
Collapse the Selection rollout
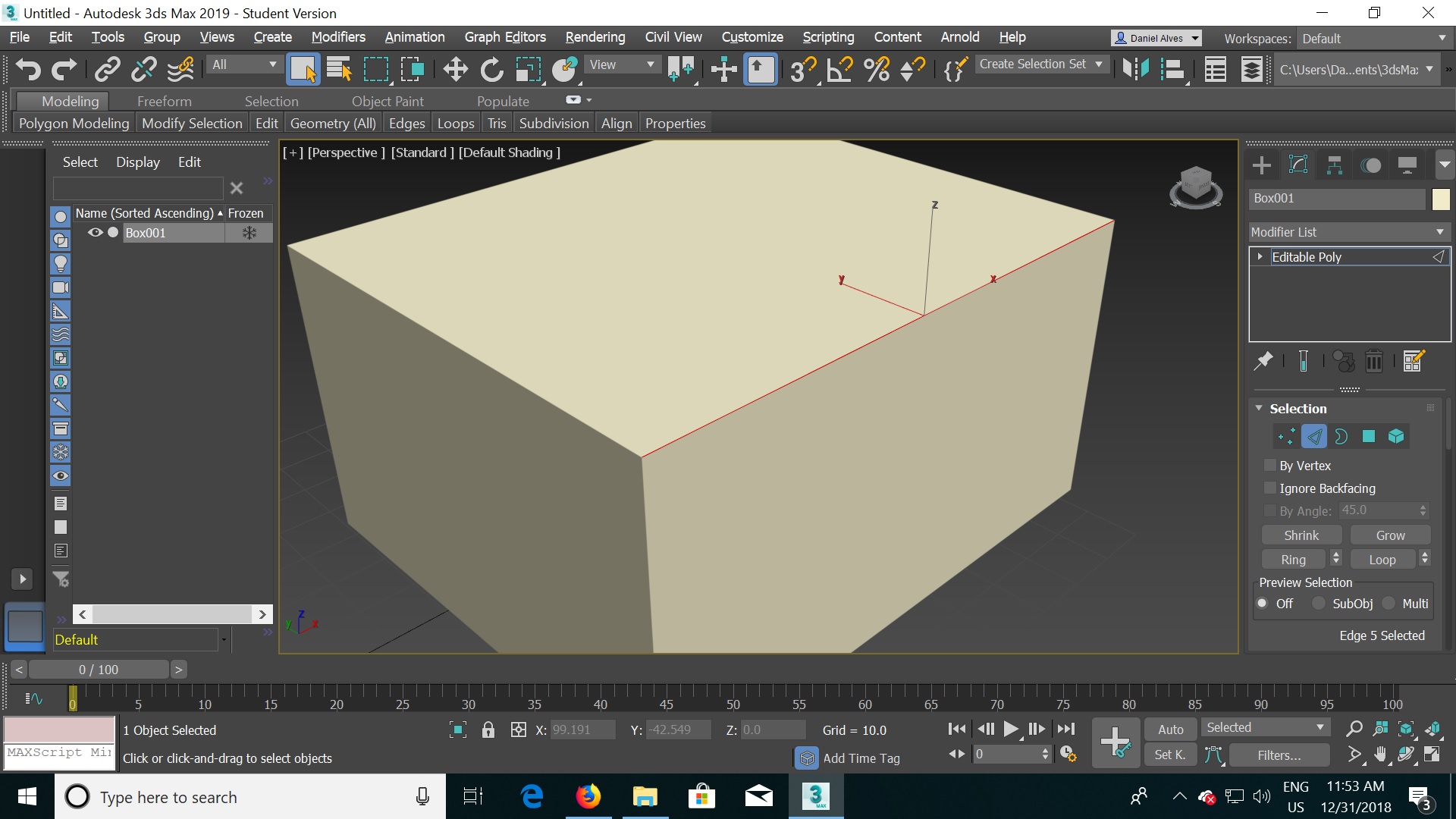[1260, 408]
